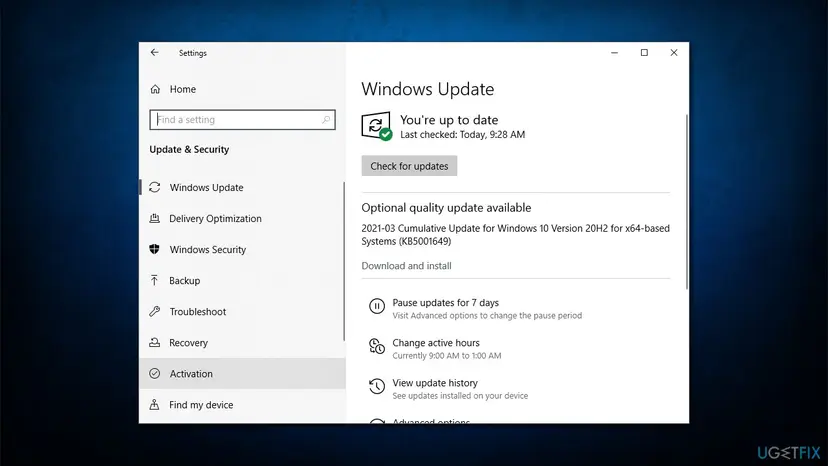The width and height of the screenshot is (828, 466).
Task: Click the active hours clock icon
Action: point(377,346)
